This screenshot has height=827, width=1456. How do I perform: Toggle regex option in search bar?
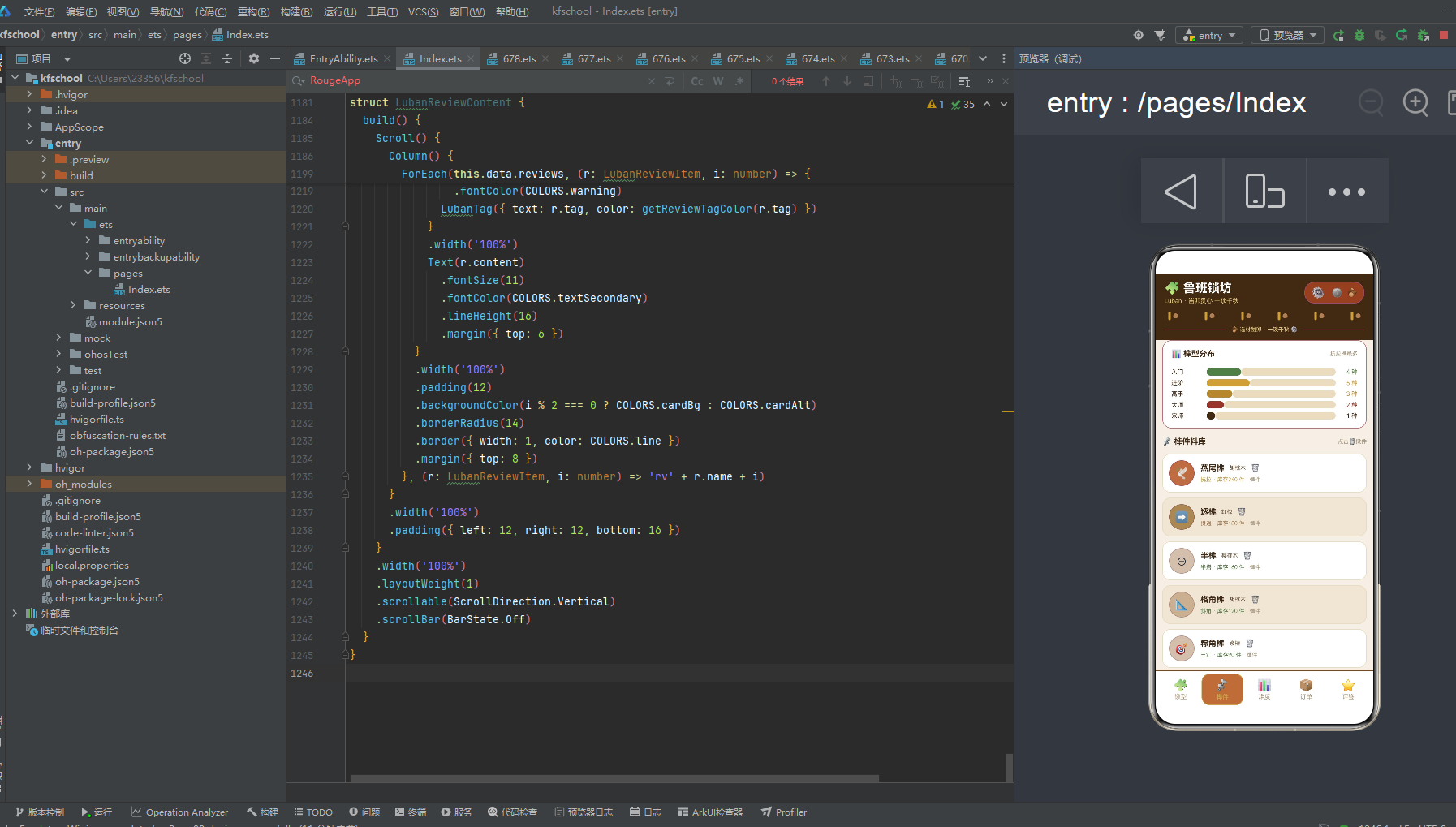point(739,81)
